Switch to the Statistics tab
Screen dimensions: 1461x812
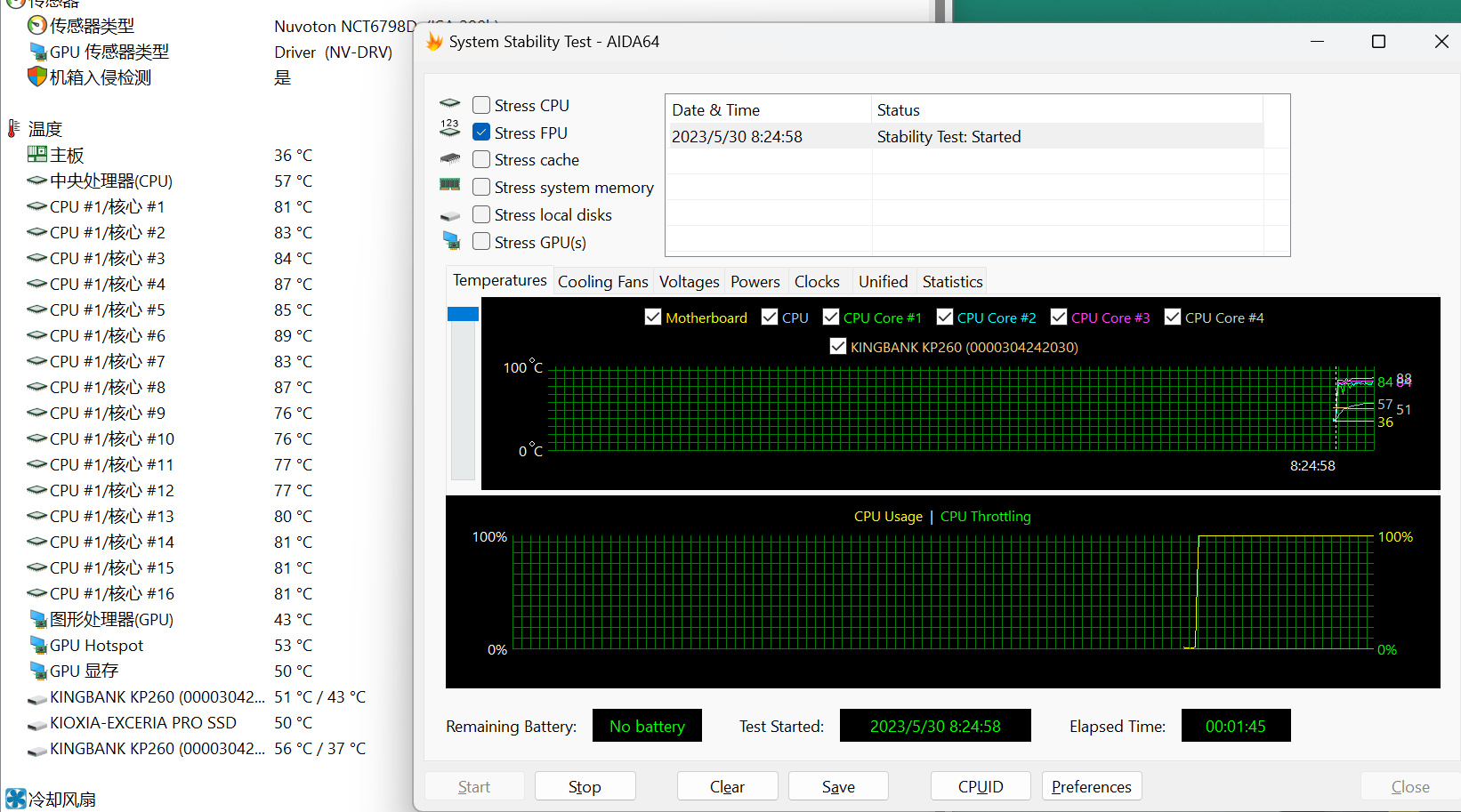click(x=952, y=282)
